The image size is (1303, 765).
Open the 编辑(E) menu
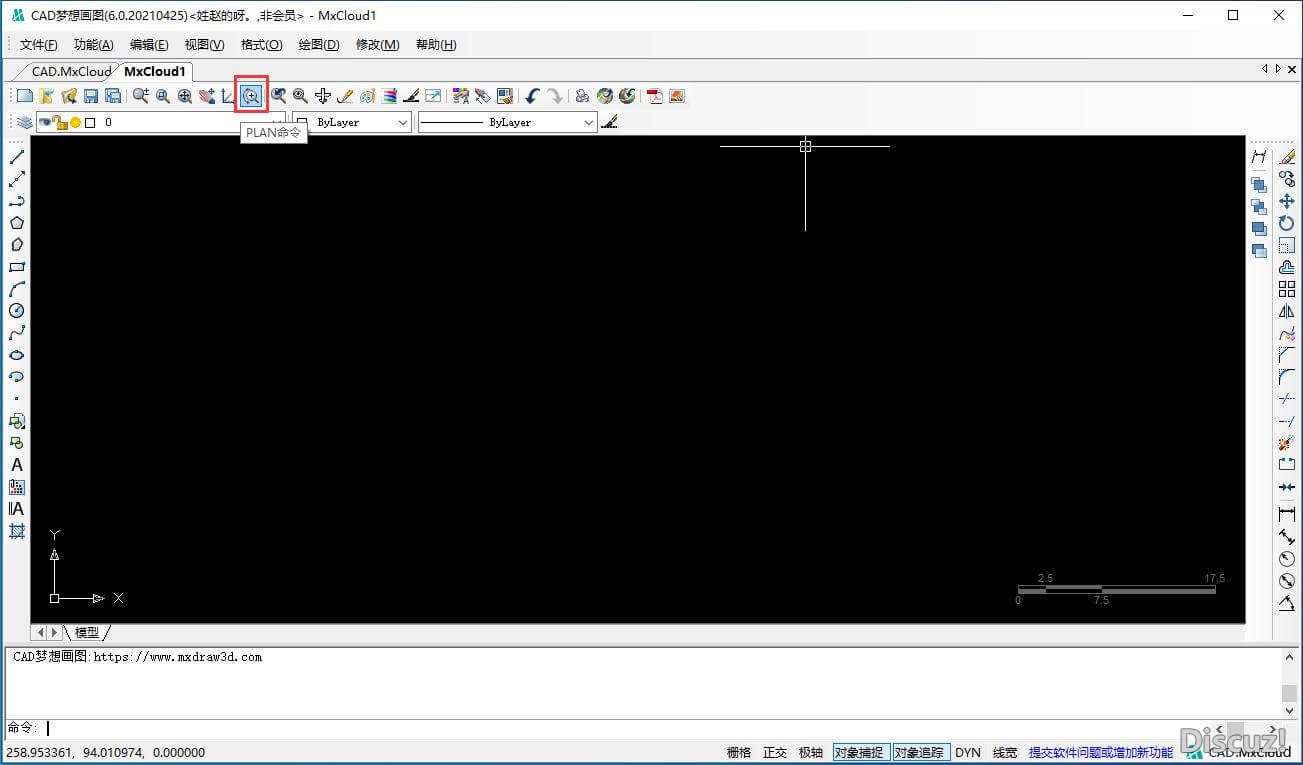tap(149, 45)
